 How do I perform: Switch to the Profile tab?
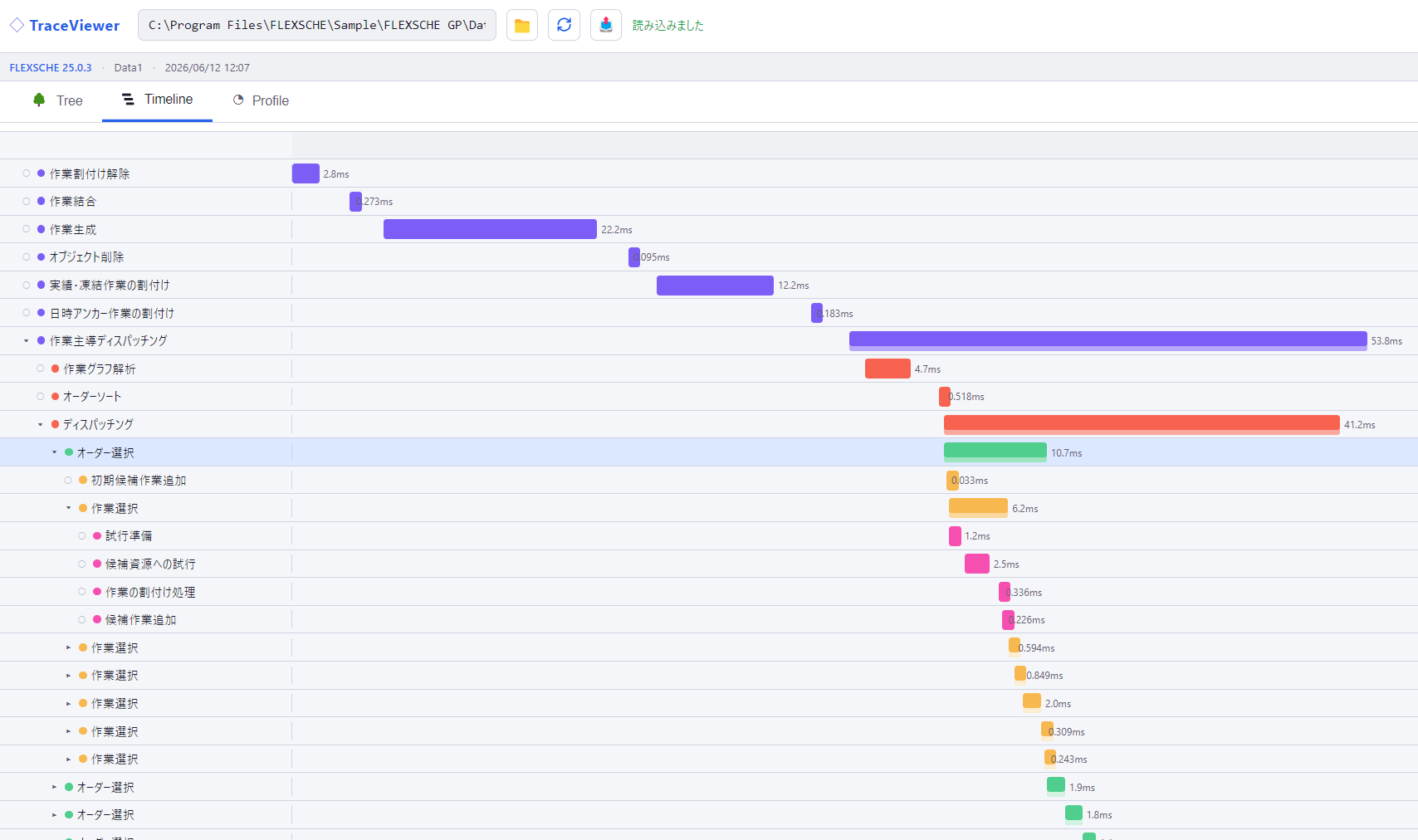click(x=261, y=100)
